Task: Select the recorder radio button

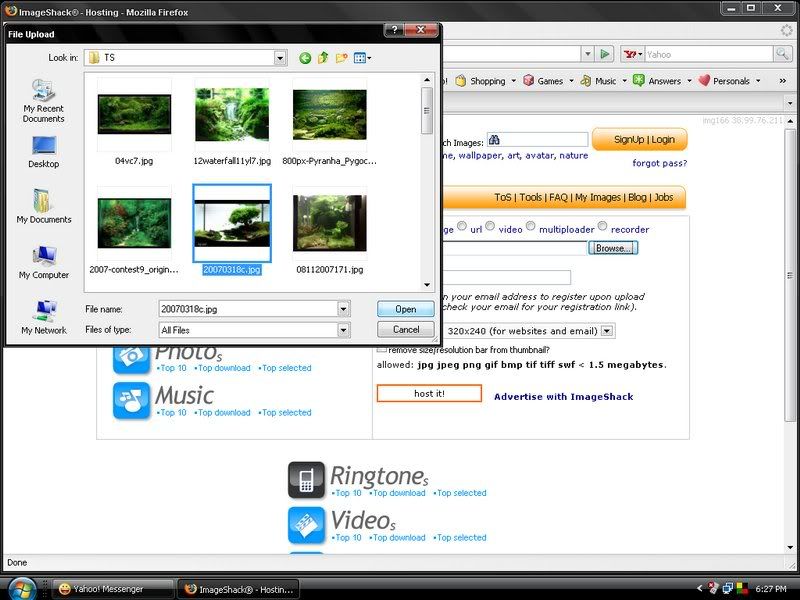Action: tap(603, 226)
